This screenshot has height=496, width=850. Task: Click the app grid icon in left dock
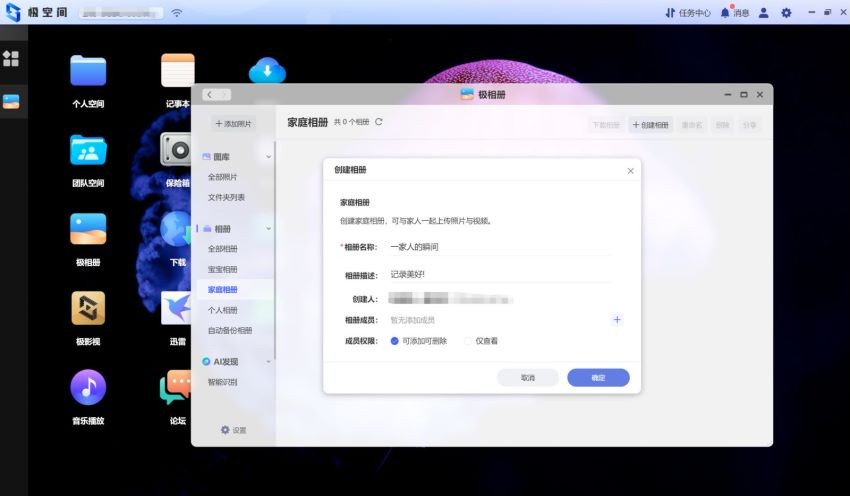pyautogui.click(x=11, y=59)
